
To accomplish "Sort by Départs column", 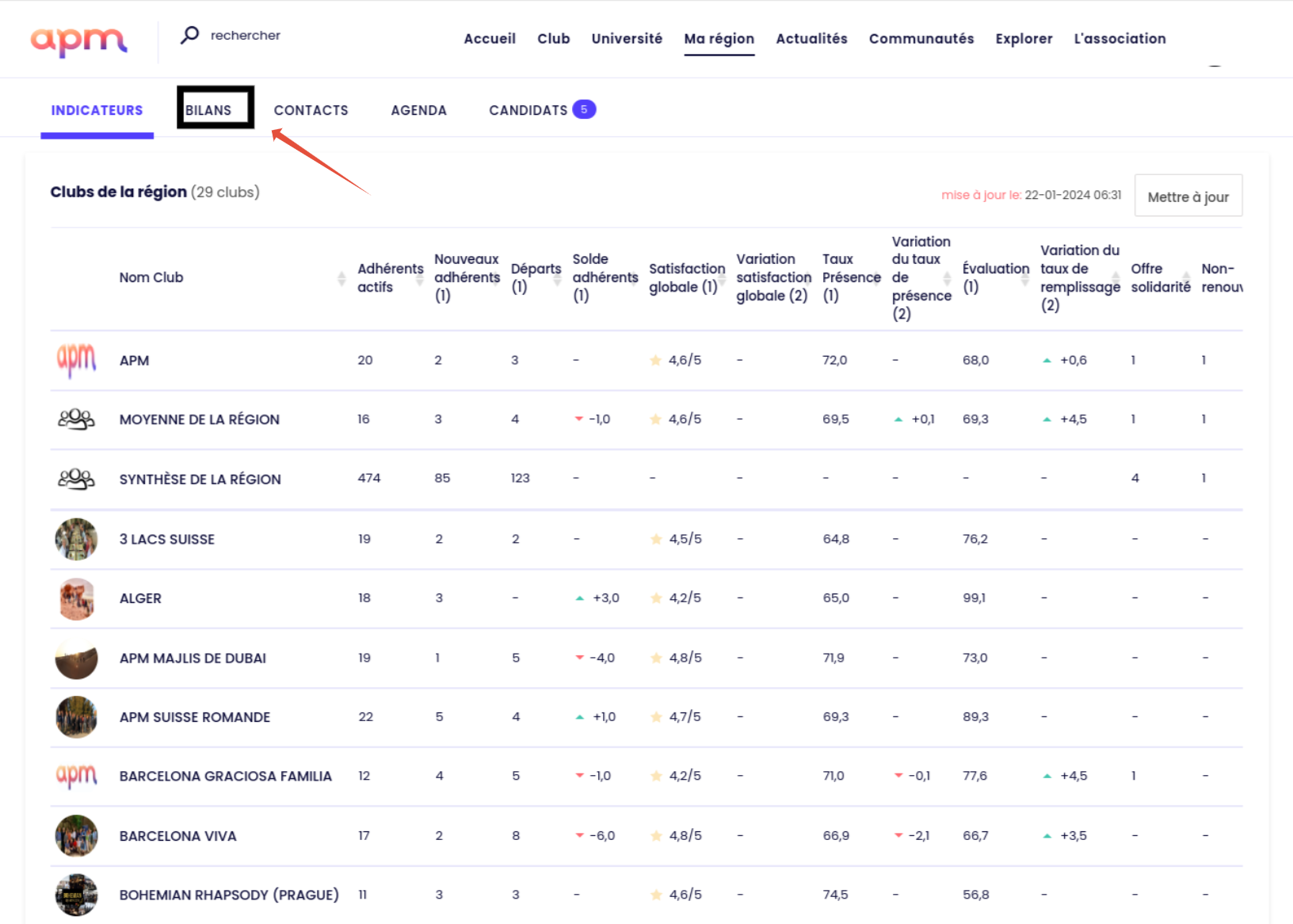I will pos(558,277).
